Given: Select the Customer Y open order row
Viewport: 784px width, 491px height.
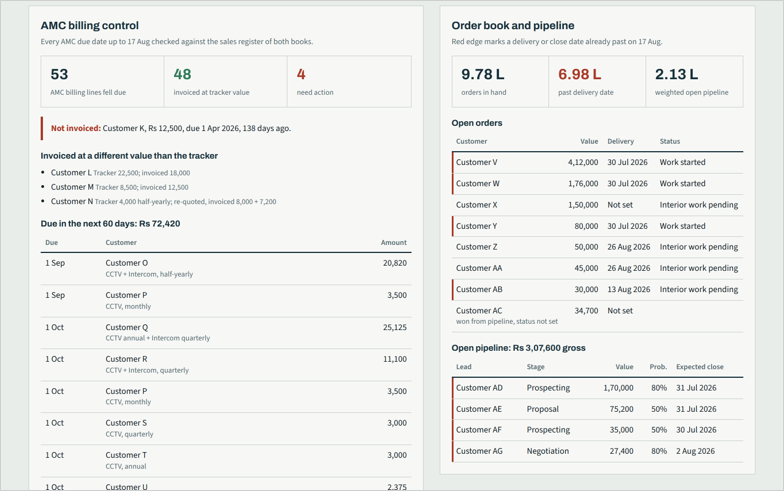Looking at the screenshot, I should coord(598,226).
